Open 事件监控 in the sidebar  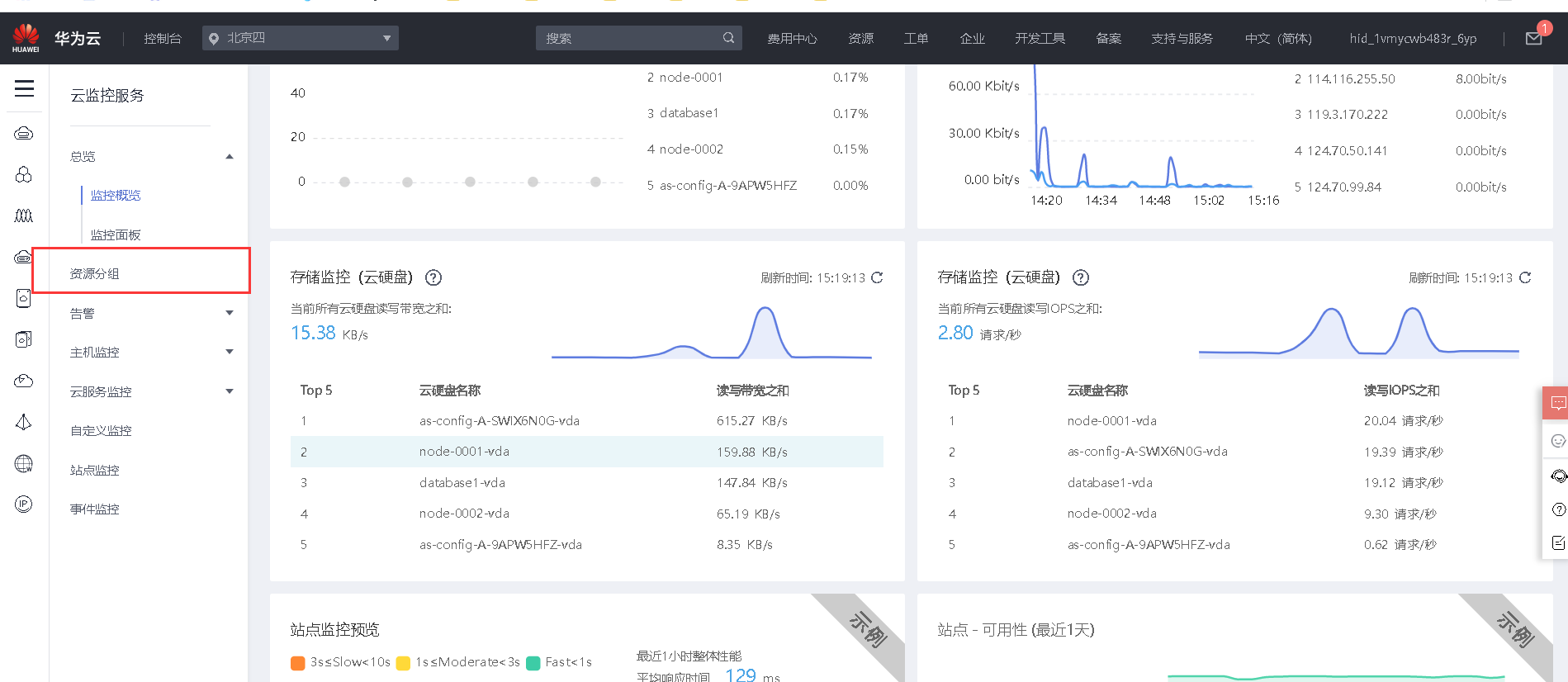pyautogui.click(x=95, y=509)
